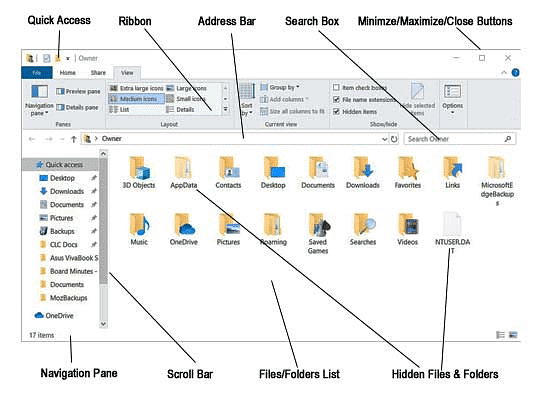Open the 3D Objects folder

coord(139,173)
